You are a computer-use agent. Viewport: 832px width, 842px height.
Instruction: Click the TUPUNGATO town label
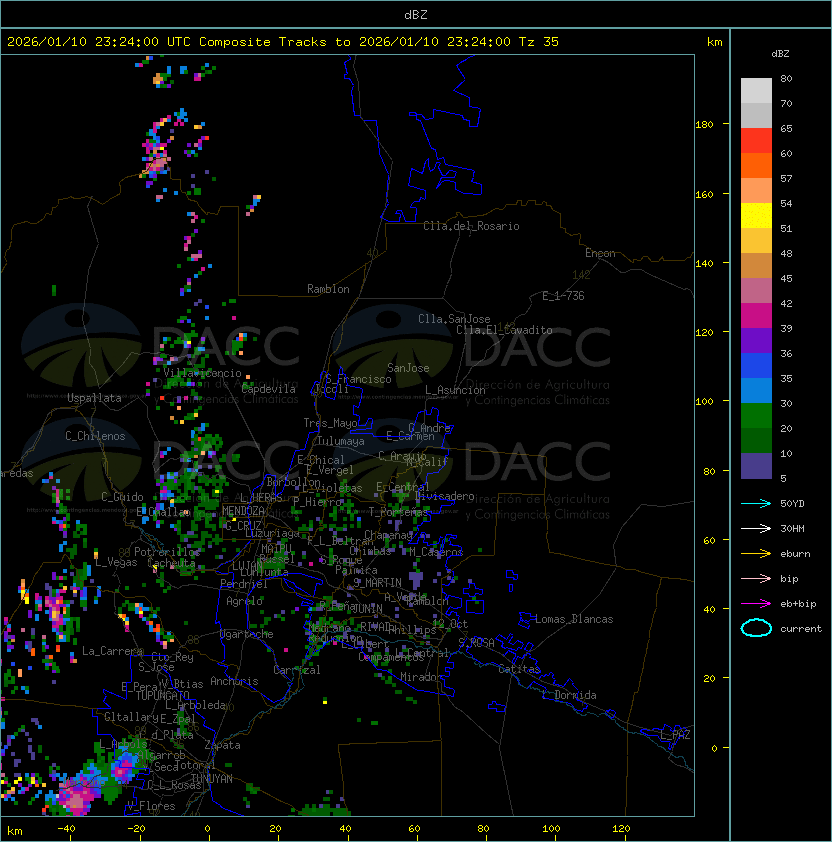tap(162, 696)
